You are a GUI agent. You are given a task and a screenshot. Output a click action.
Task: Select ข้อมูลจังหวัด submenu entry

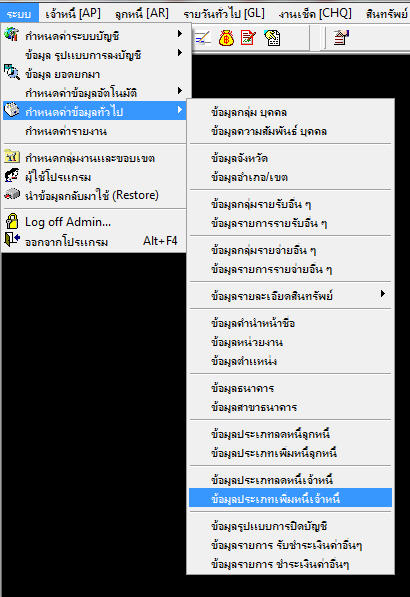click(x=290, y=158)
